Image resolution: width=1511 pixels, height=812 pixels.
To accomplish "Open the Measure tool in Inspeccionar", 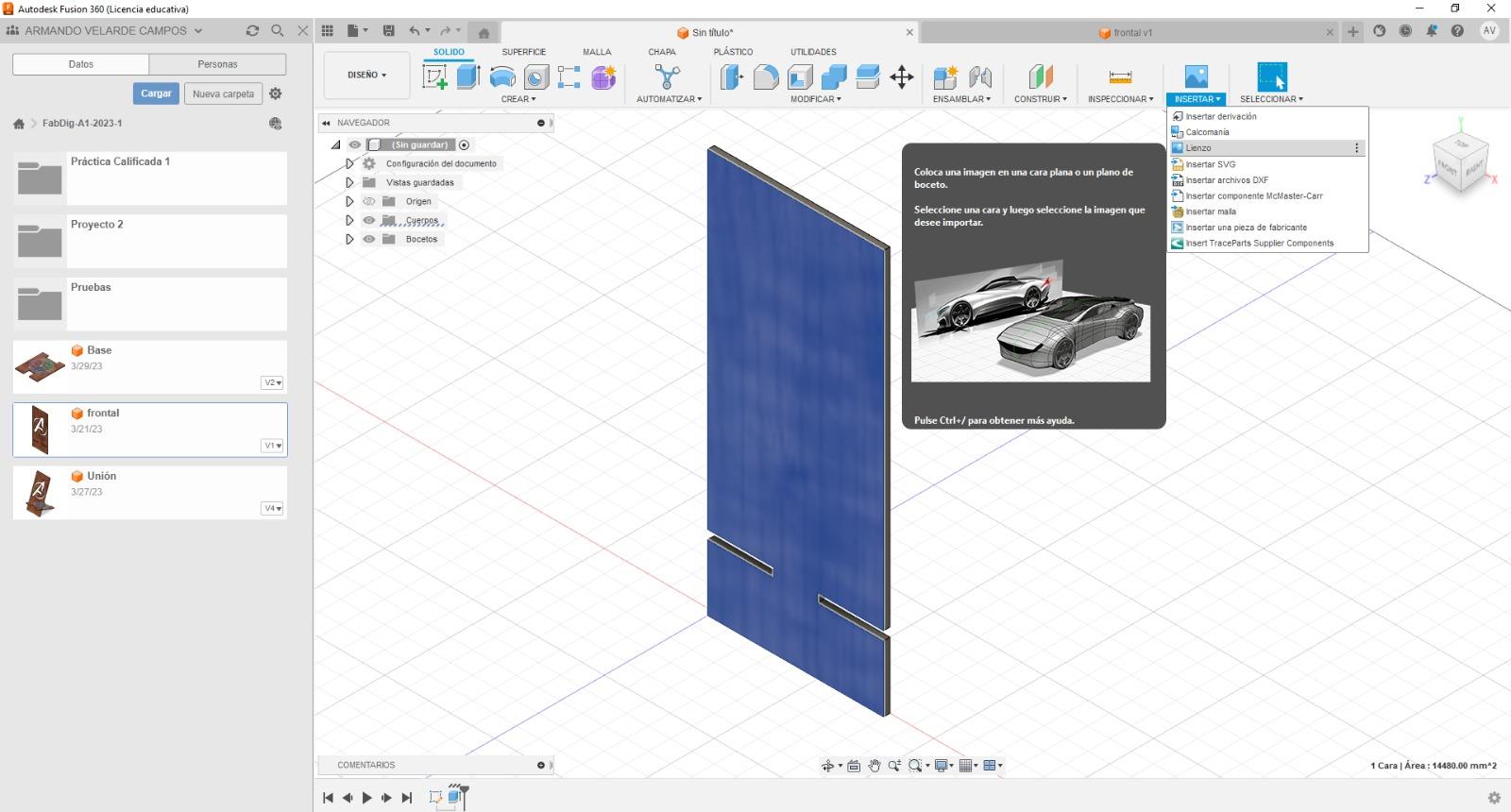I will coord(1120,77).
